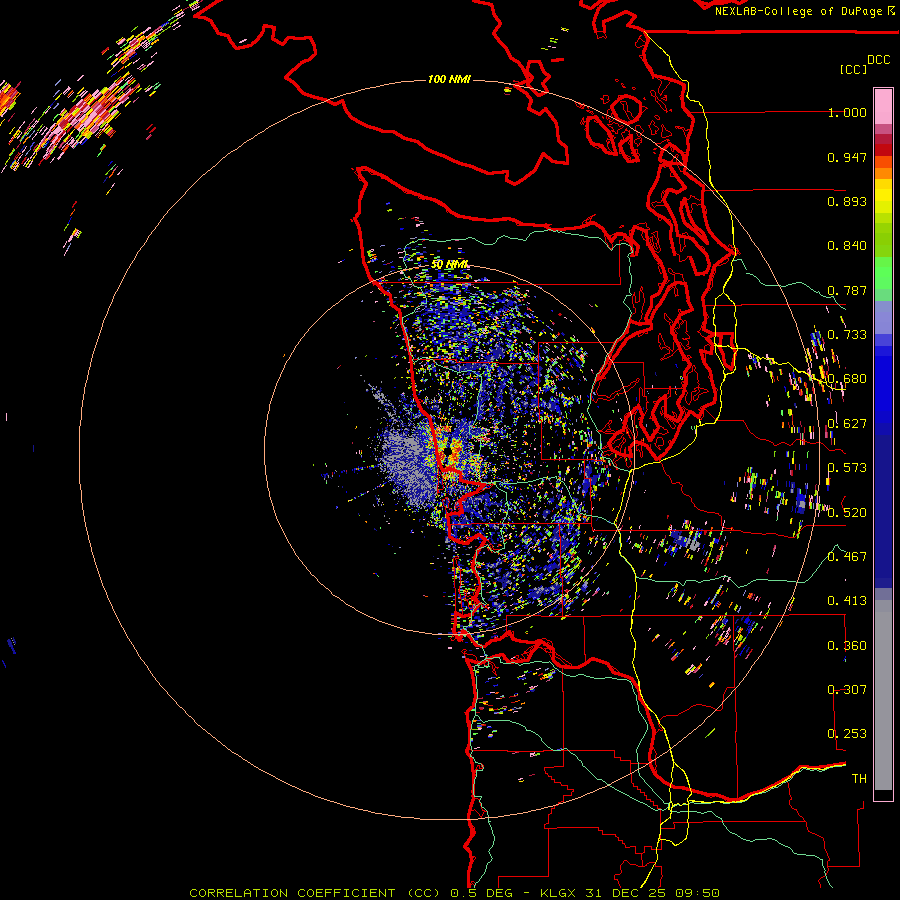Select the 0.733 color scale value
Viewport: 900px width, 900px height.
(847, 335)
